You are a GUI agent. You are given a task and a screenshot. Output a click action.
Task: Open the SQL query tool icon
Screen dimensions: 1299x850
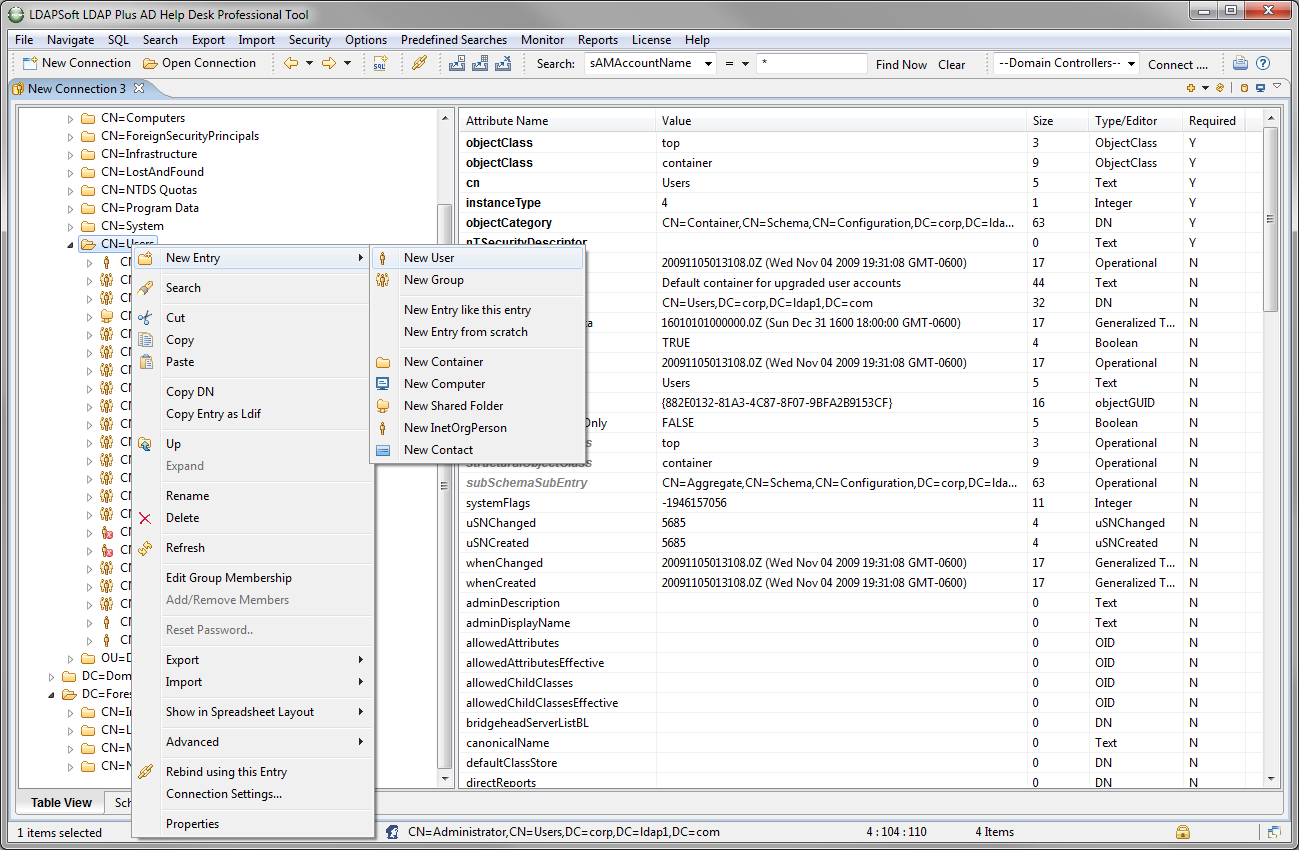pos(381,62)
